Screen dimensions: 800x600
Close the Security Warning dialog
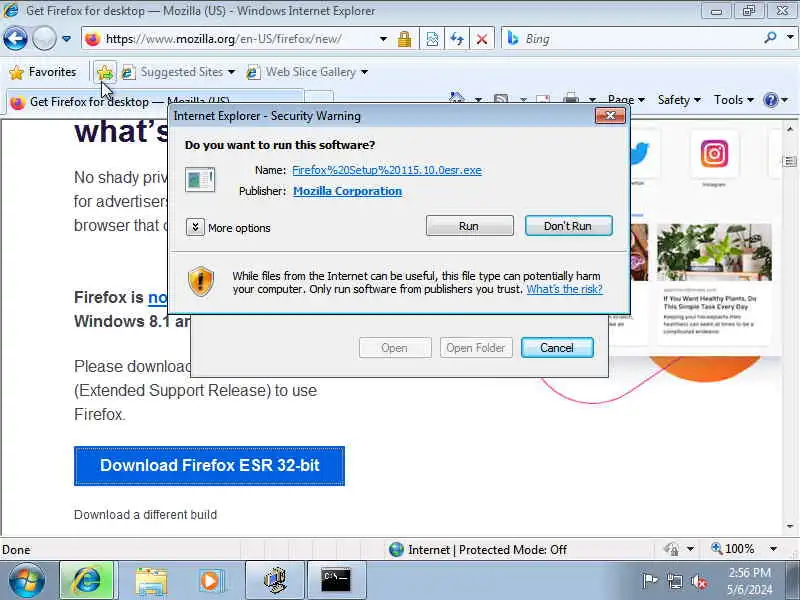point(610,116)
